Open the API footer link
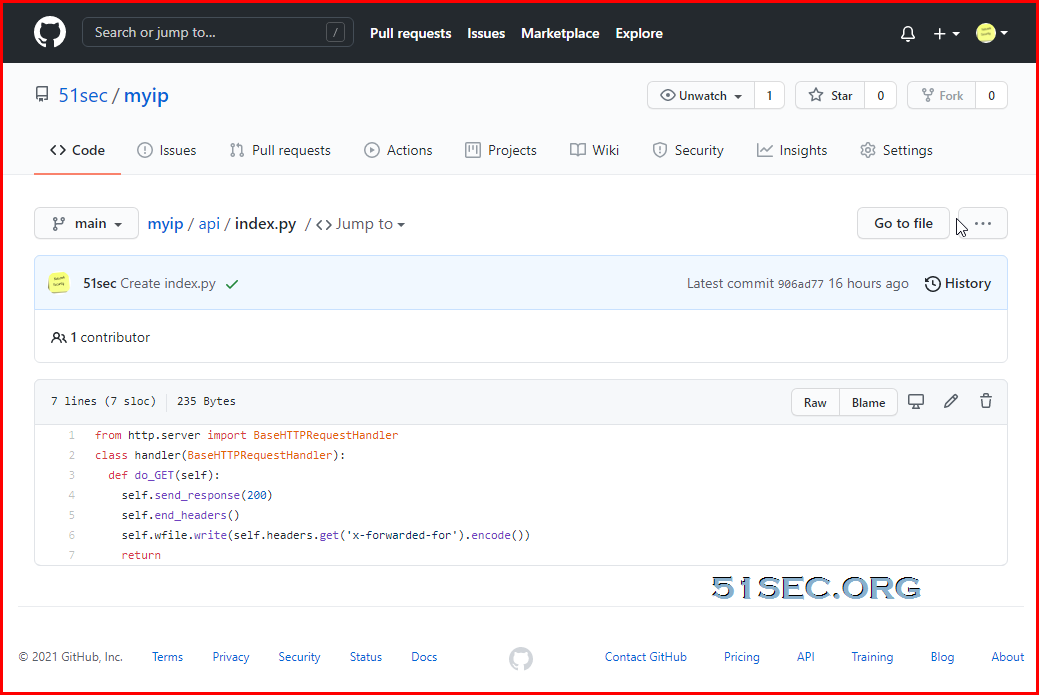The height and width of the screenshot is (695, 1039). click(806, 657)
